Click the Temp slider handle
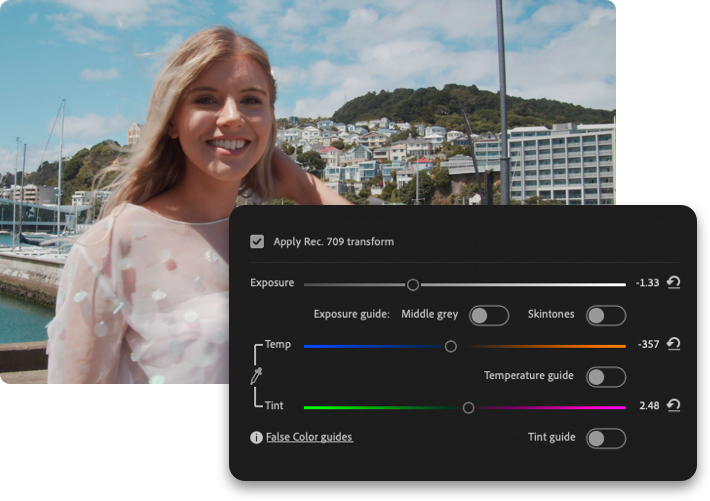The height and width of the screenshot is (501, 710). click(x=450, y=346)
